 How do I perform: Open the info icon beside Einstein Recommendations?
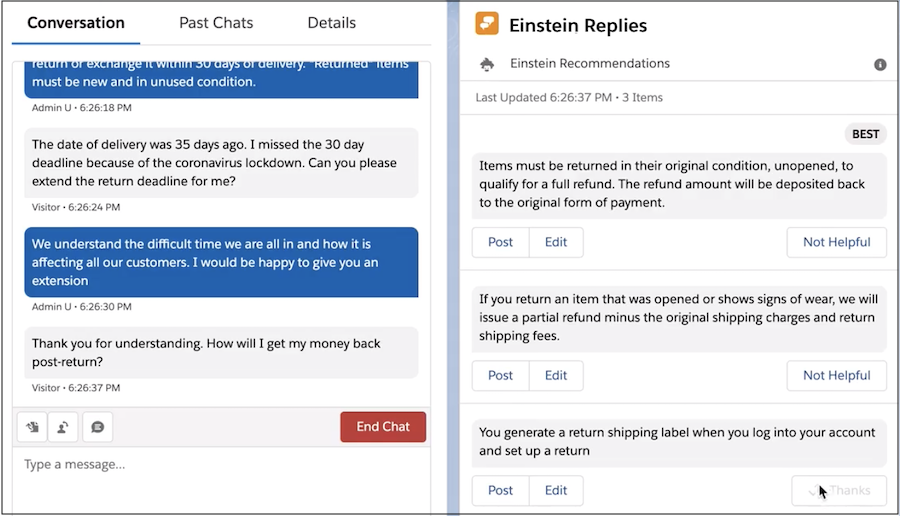click(880, 64)
